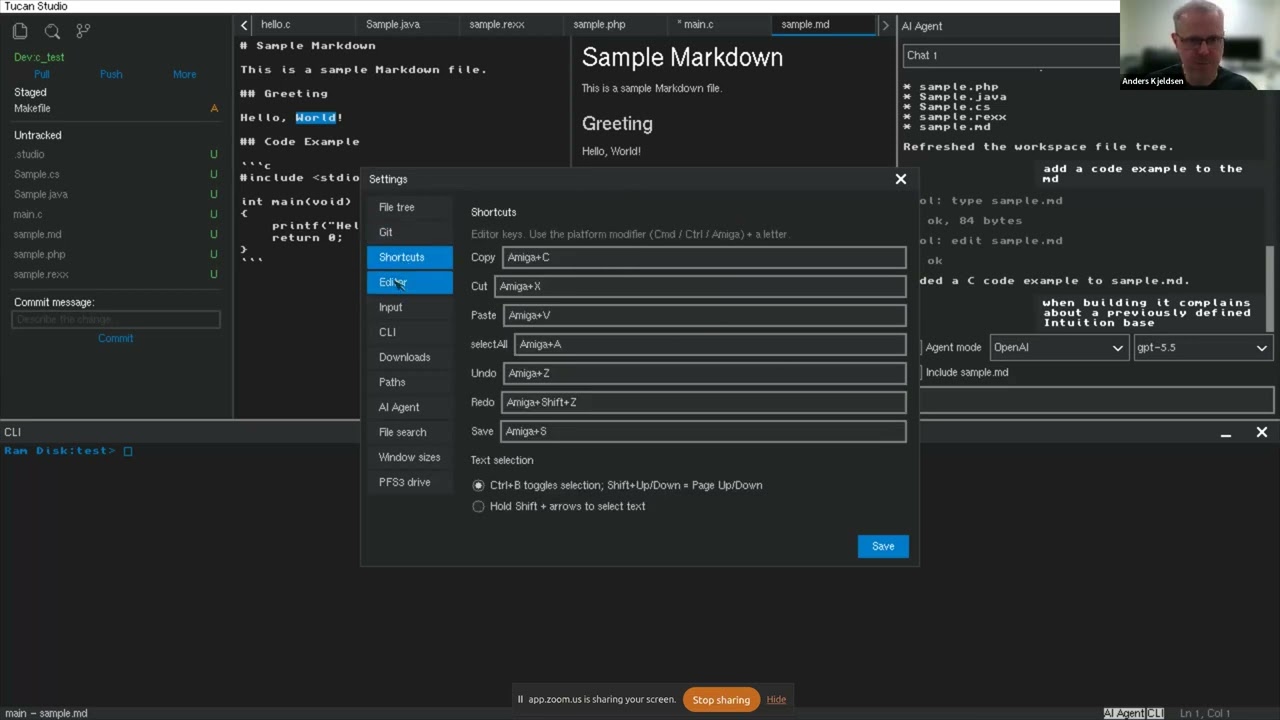
Task: Open AI Agent settings section
Action: 409,407
